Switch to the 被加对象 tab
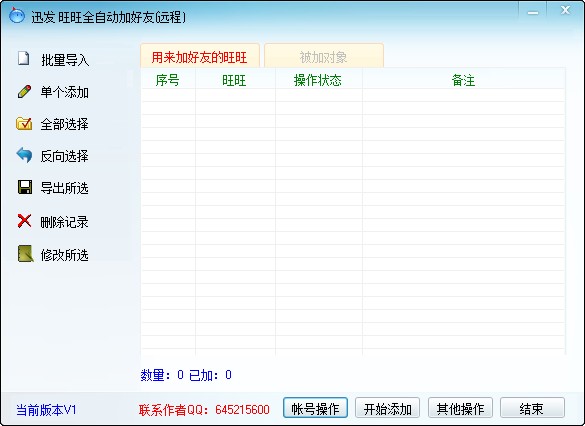The height and width of the screenshot is (426, 585). coord(324,56)
